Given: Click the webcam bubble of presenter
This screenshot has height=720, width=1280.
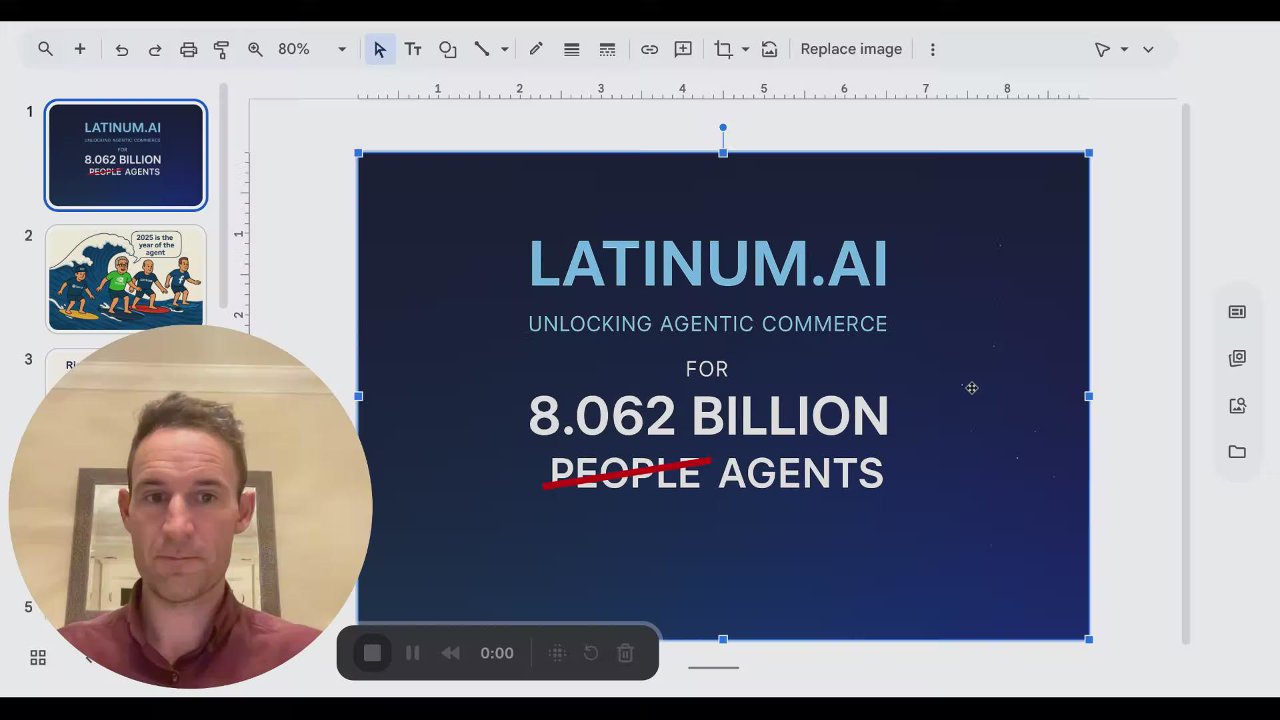Looking at the screenshot, I should click(x=191, y=507).
